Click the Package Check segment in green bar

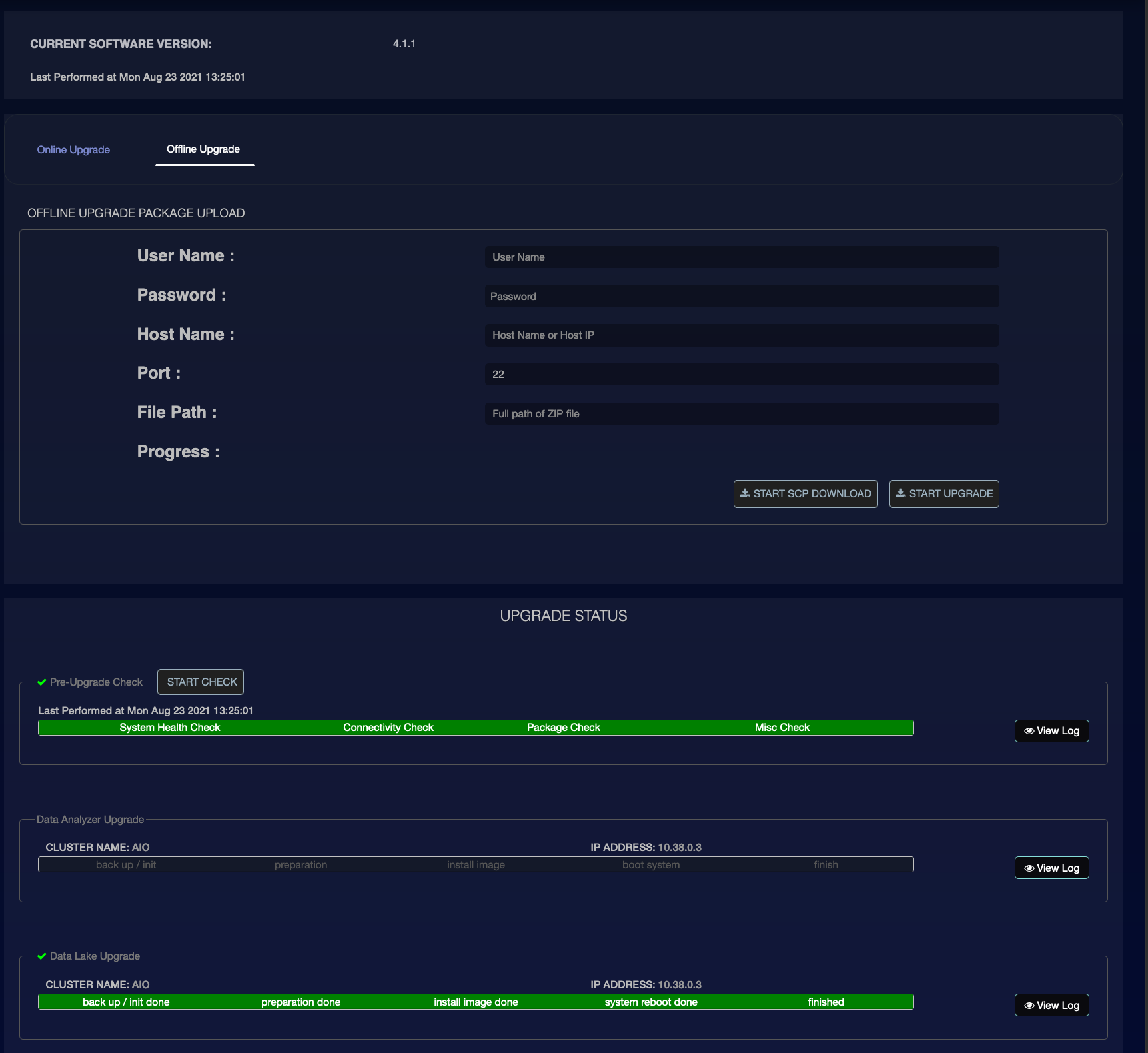pyautogui.click(x=564, y=728)
